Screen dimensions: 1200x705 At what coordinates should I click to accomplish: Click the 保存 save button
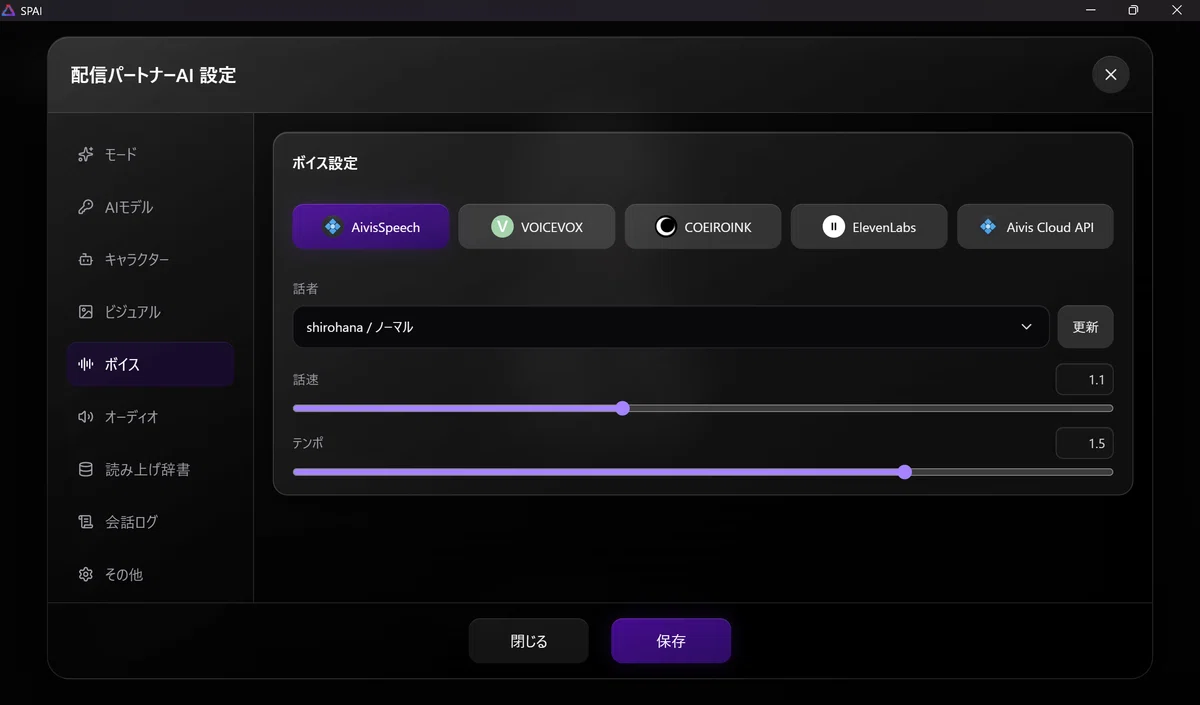tap(671, 641)
